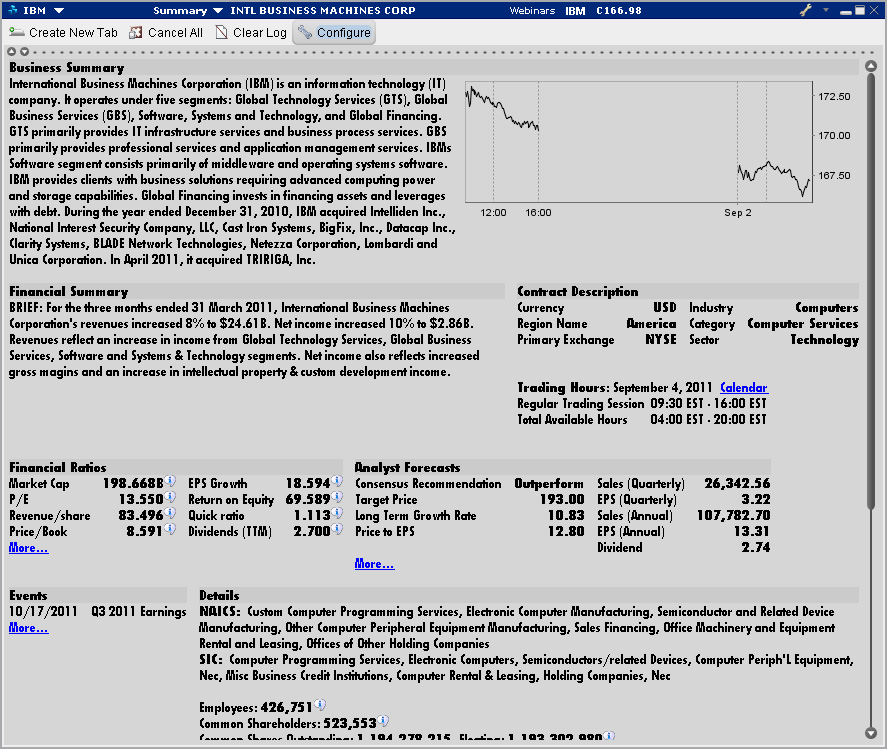This screenshot has height=749, width=887.
Task: Click the Category value Computer Services
Action: pos(803,324)
